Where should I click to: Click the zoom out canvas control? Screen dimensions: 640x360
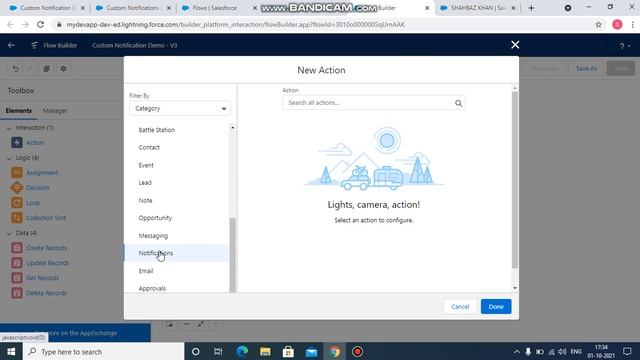tap(187, 324)
